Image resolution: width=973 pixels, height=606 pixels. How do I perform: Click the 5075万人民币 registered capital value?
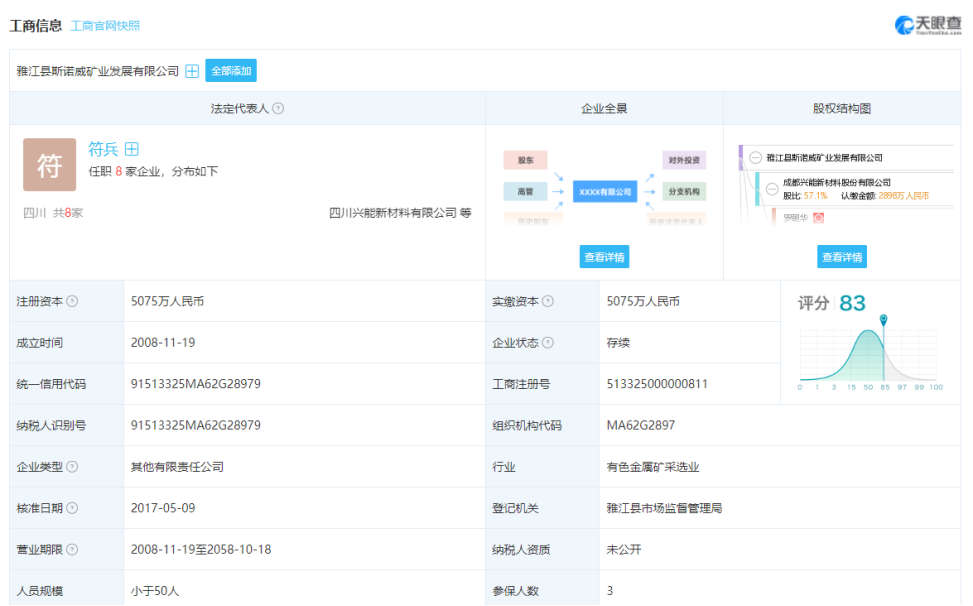167,301
